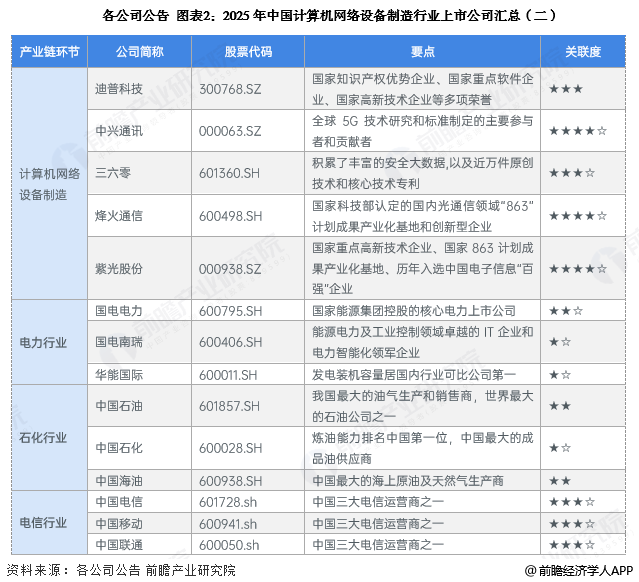Screen dimensions: 639x582
Task: Click the @前瞻经济学人APP credit
Action: pos(579,570)
